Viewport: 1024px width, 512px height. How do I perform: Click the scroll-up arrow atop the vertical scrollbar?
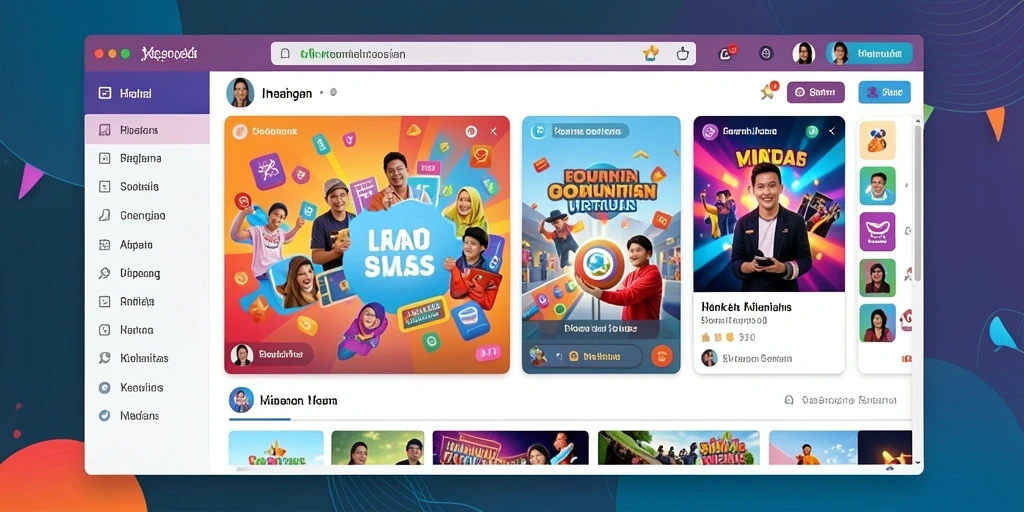[x=918, y=120]
